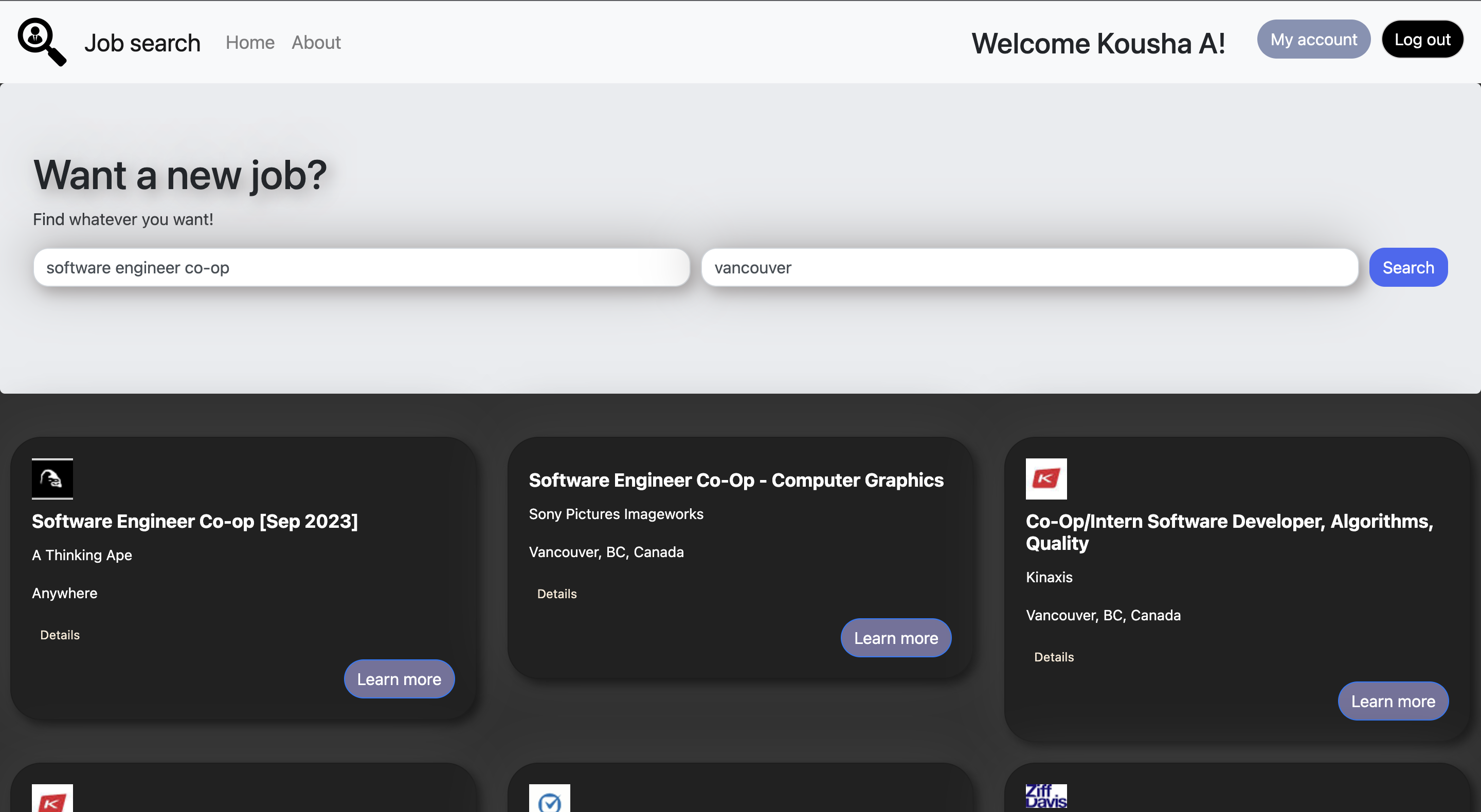Click the A Thinking Ape company logo
1481x812 pixels.
tap(52, 478)
